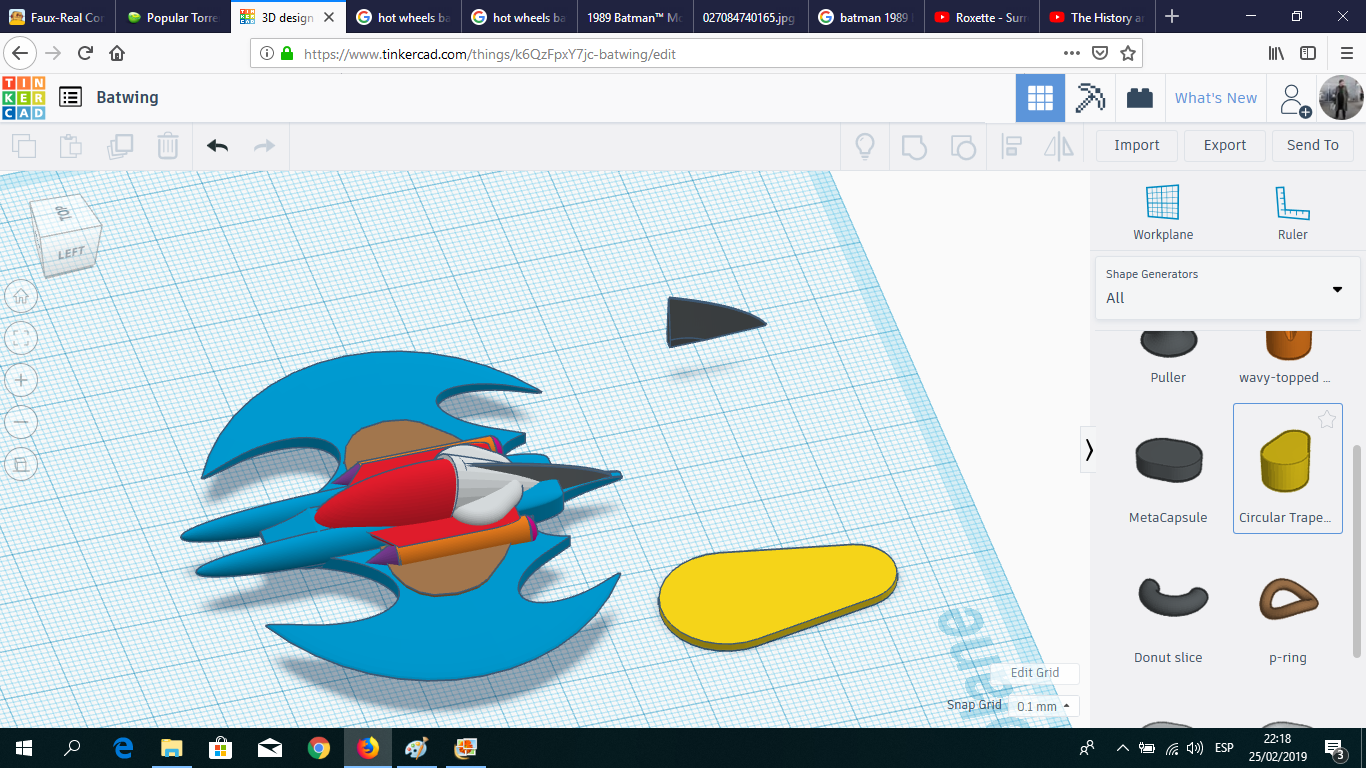Switch to orthographic view cube icon

pyautogui.click(x=21, y=464)
